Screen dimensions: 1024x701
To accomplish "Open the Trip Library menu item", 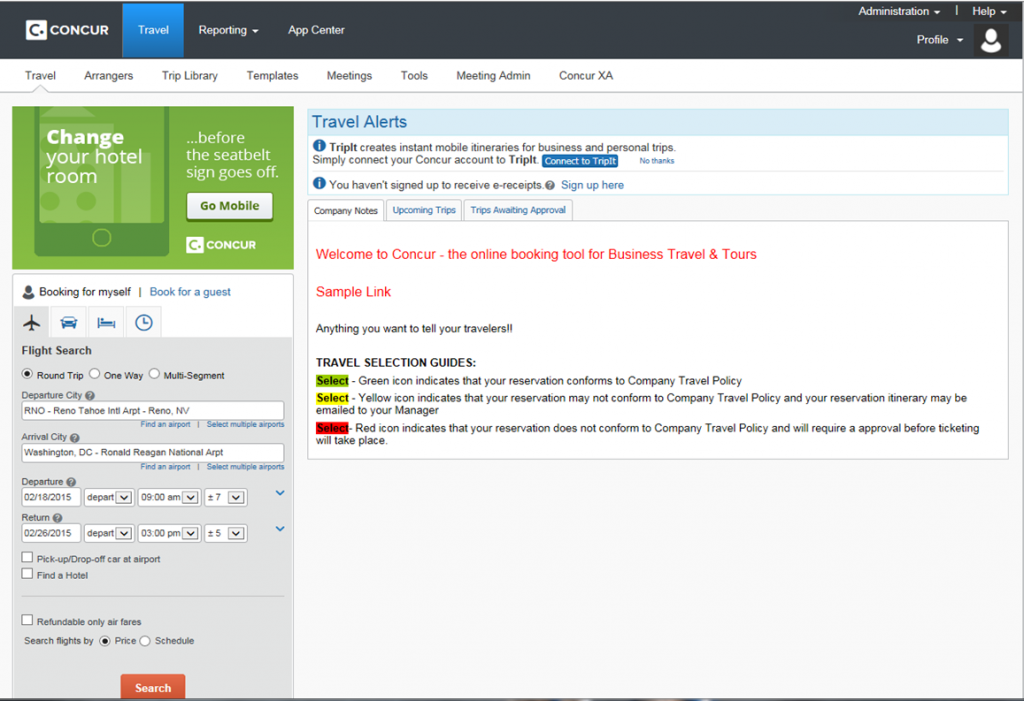I will [189, 75].
